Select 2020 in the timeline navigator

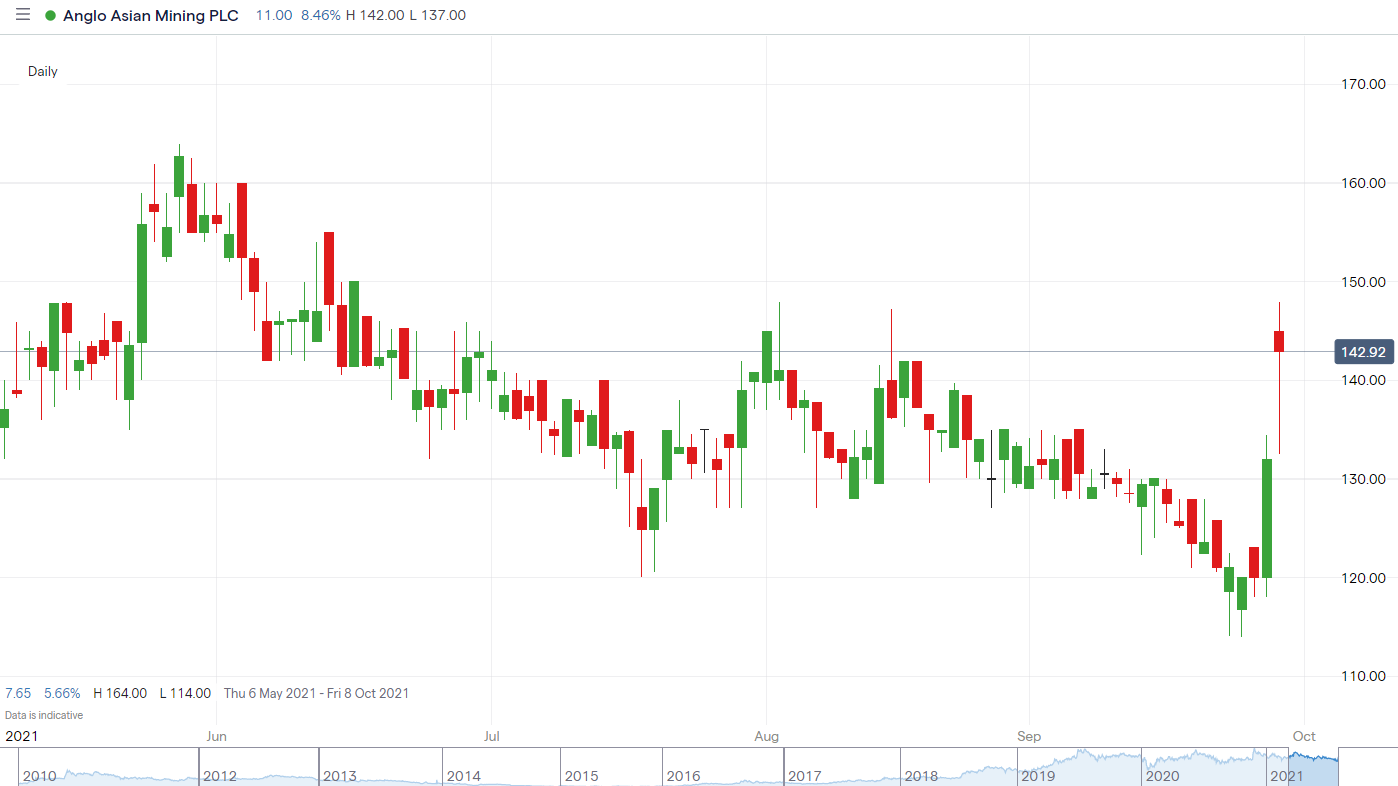click(x=1161, y=776)
